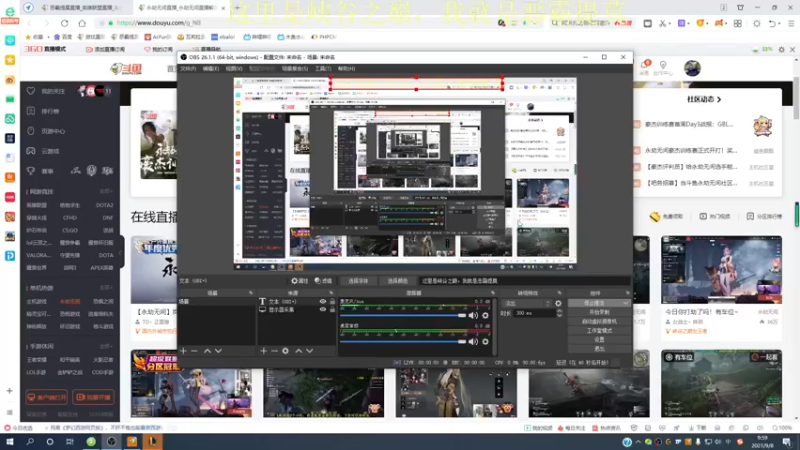The height and width of the screenshot is (450, 800).
Task: Add a new scene in OBS
Action: (184, 351)
